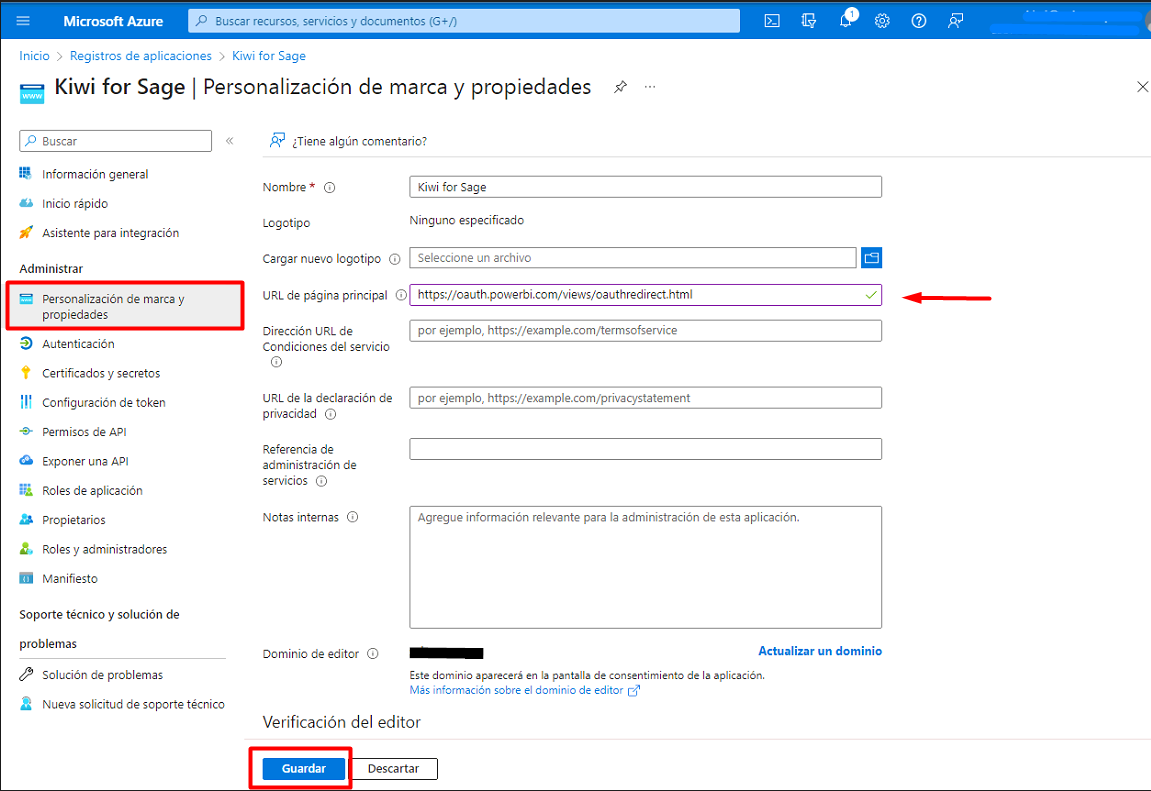This screenshot has height=791, width=1151.
Task: Go to Registros de aplicaciones breadcrumb
Action: point(140,56)
